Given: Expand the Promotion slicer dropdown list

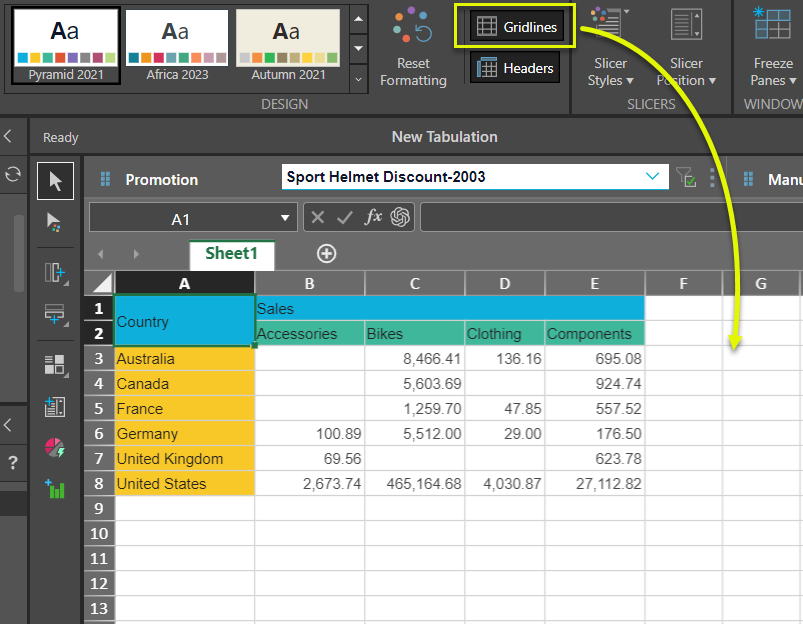Looking at the screenshot, I should 654,177.
